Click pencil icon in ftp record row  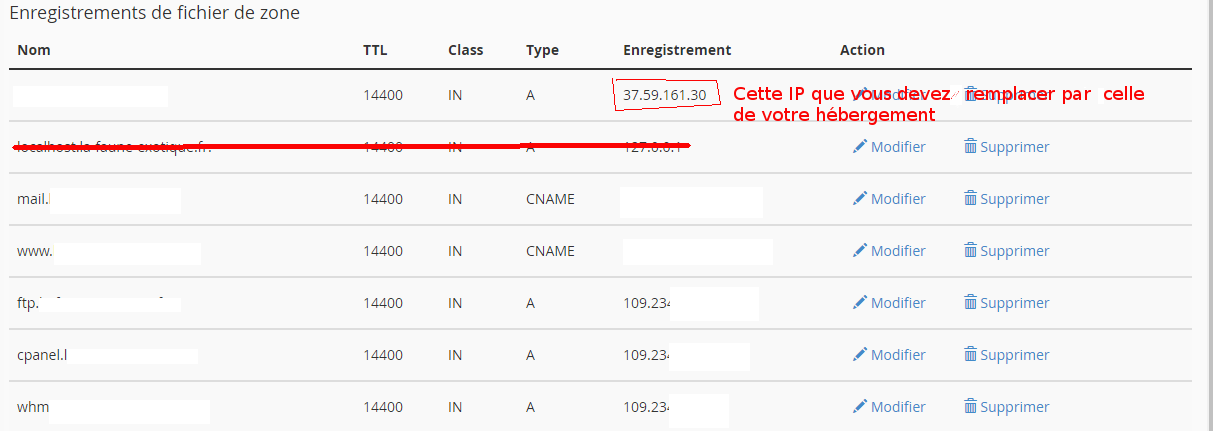click(859, 302)
